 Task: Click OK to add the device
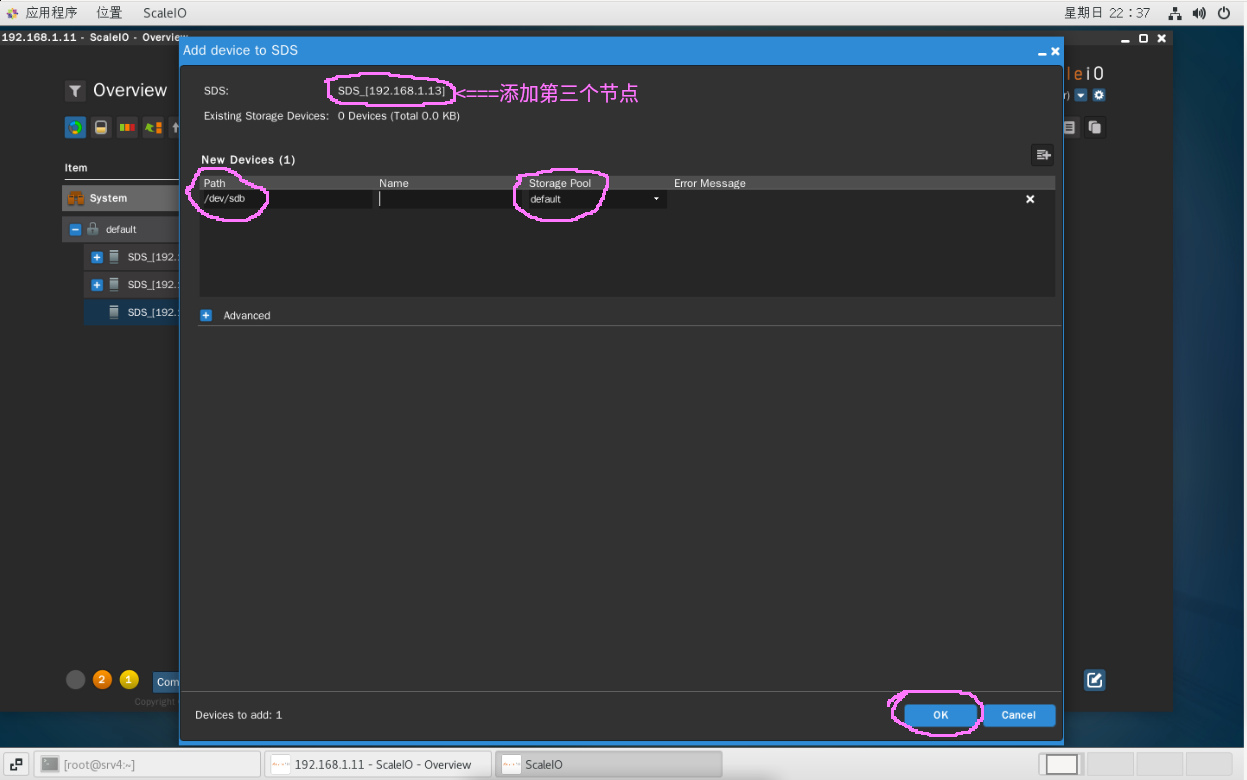pos(940,715)
